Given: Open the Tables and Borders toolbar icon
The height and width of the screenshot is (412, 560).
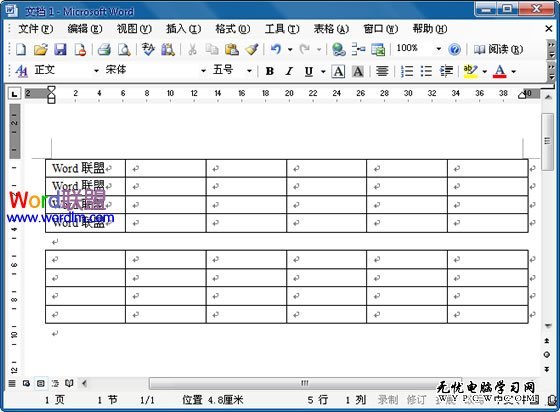Looking at the screenshot, I should pos(358,49).
